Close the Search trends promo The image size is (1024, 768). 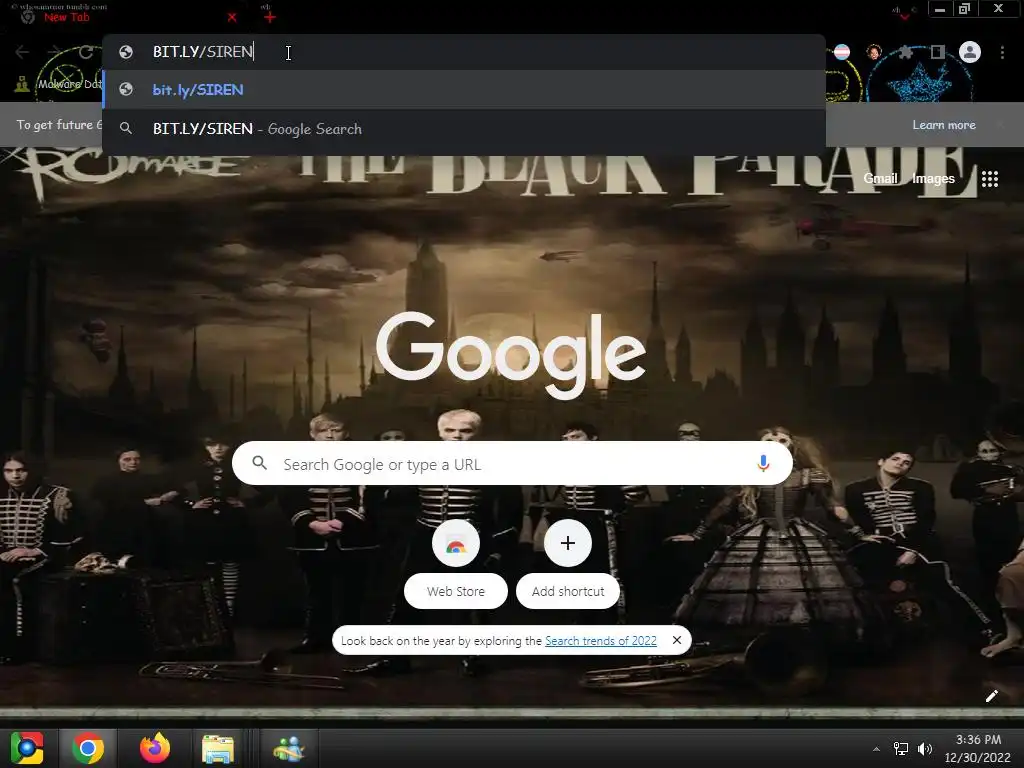point(677,640)
